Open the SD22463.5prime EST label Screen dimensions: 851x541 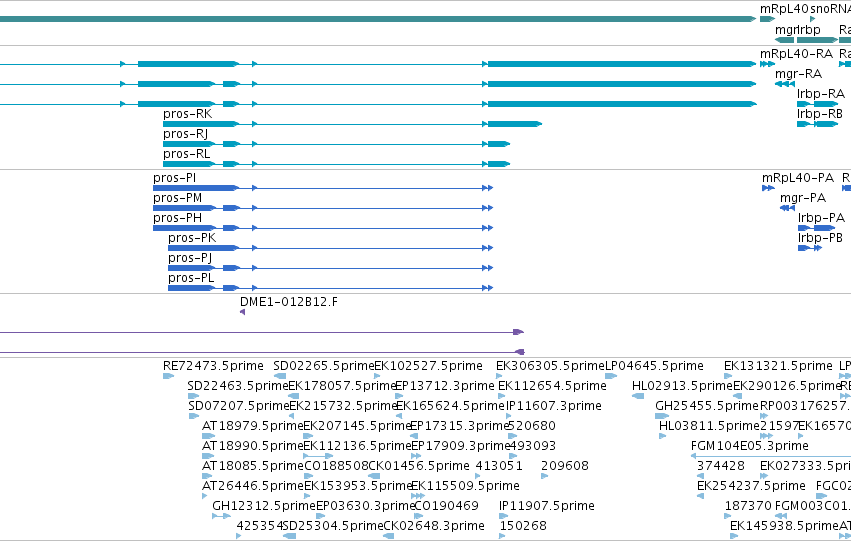click(238, 386)
